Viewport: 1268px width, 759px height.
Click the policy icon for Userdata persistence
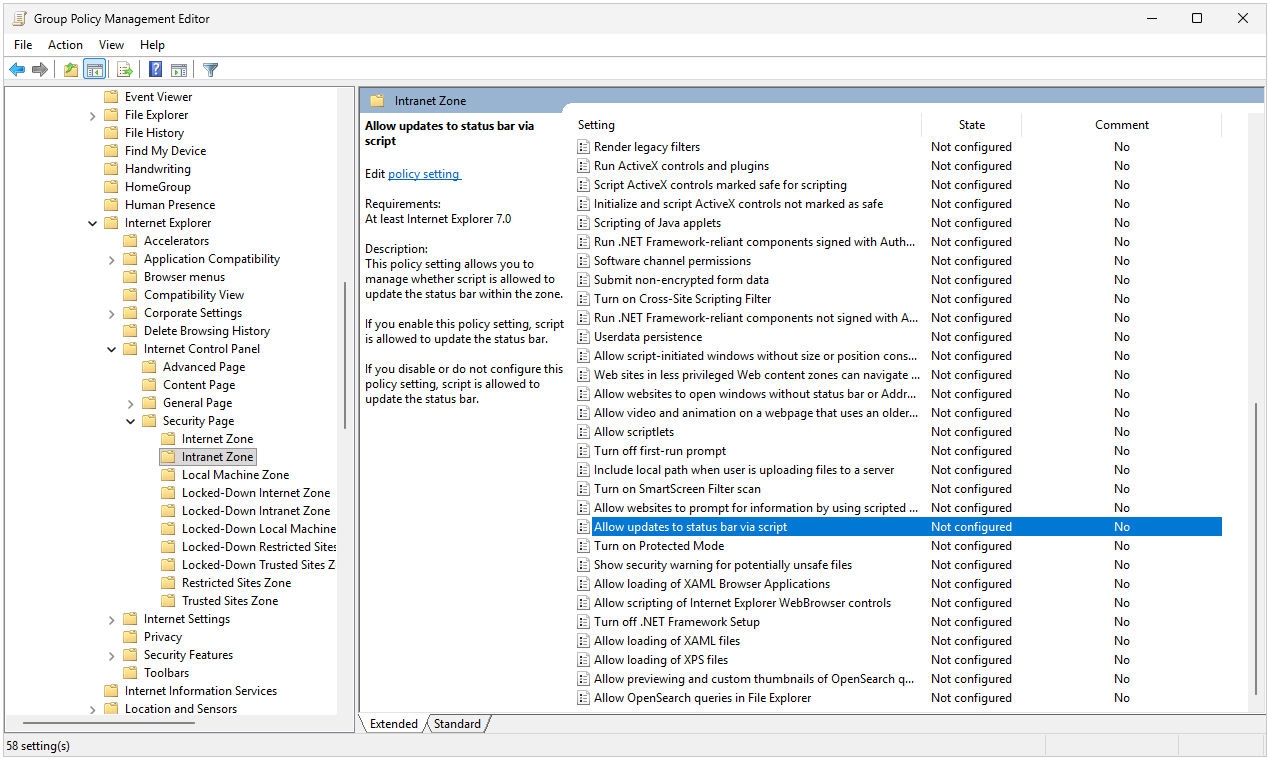pyautogui.click(x=584, y=337)
